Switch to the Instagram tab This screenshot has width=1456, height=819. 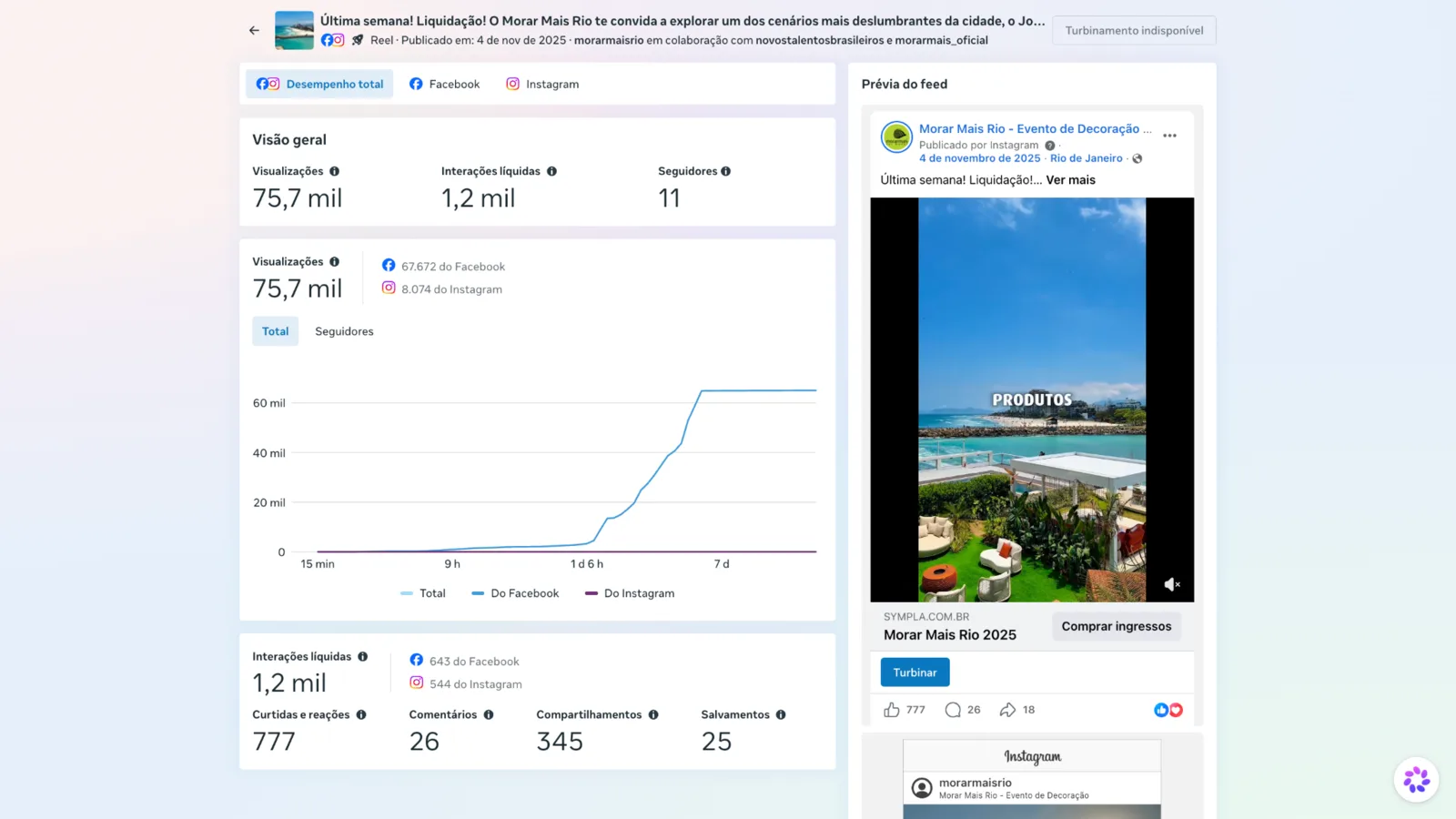pyautogui.click(x=542, y=84)
